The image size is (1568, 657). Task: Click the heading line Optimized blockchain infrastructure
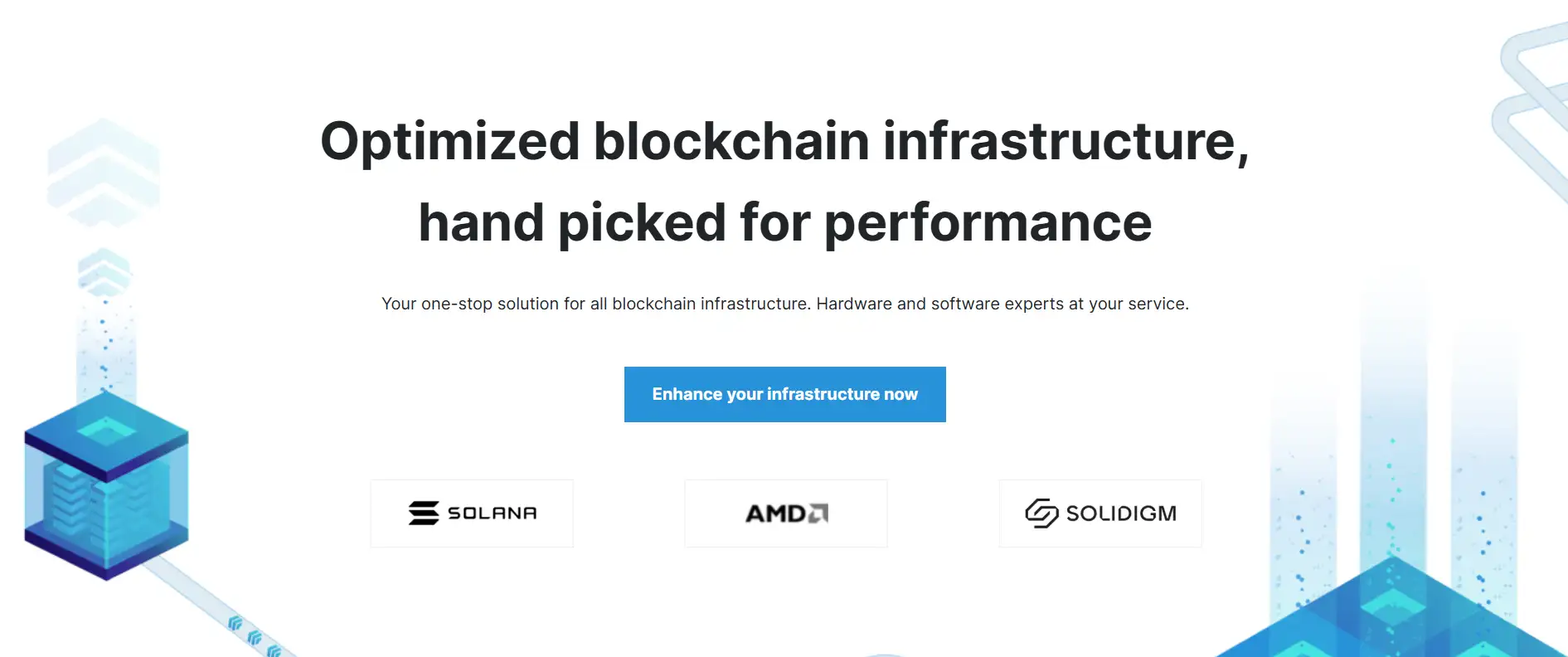tap(784, 141)
